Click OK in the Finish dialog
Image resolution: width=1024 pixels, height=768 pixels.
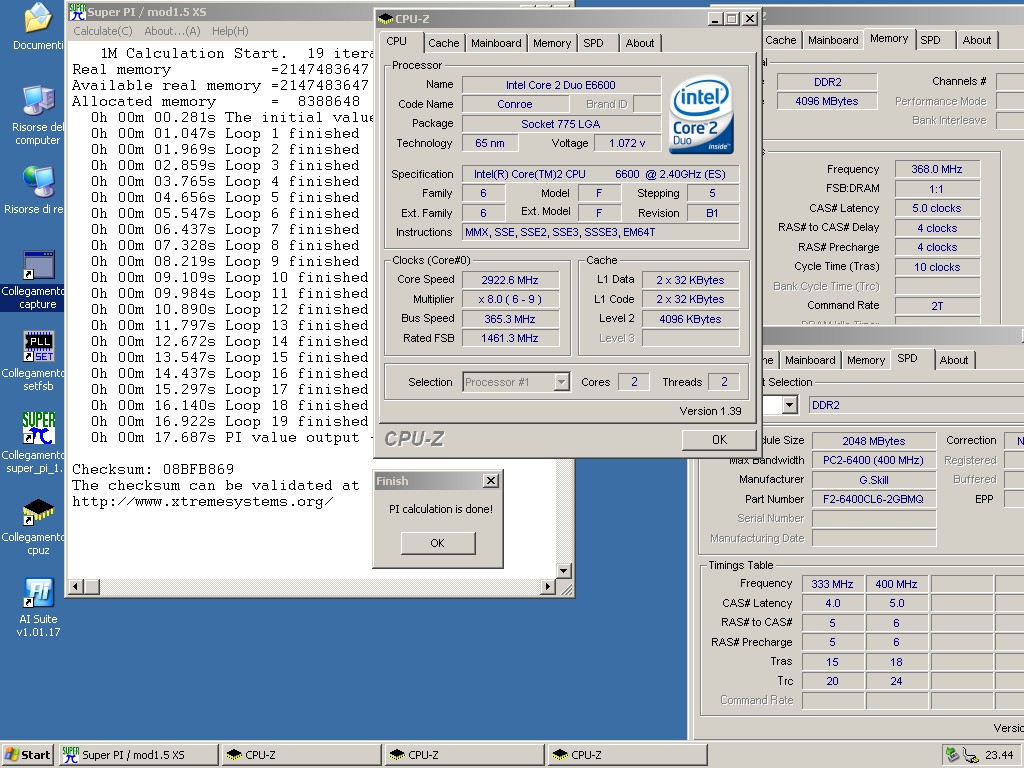pyautogui.click(x=438, y=543)
